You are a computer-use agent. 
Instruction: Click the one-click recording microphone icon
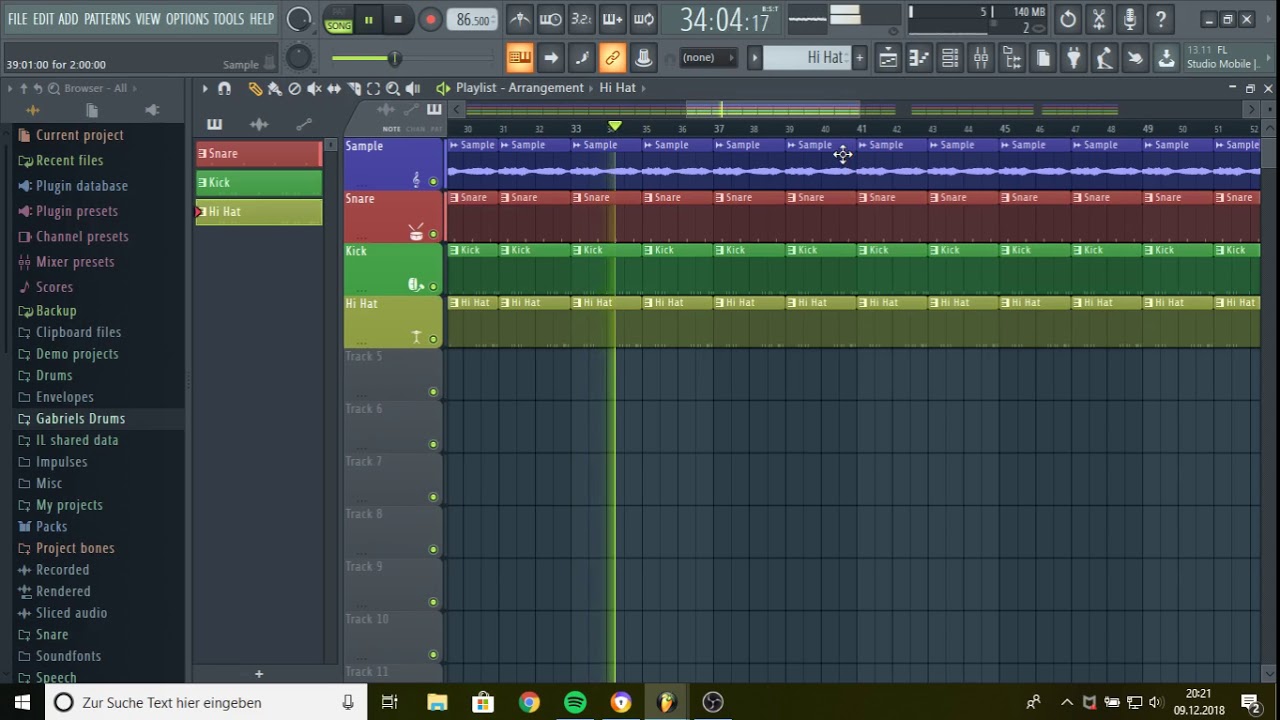coord(1130,19)
